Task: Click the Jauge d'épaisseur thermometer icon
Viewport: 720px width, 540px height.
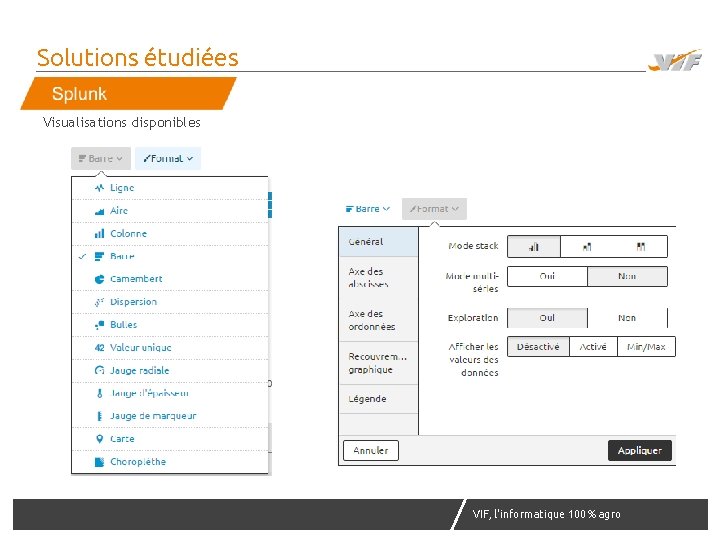Action: pos(99,394)
